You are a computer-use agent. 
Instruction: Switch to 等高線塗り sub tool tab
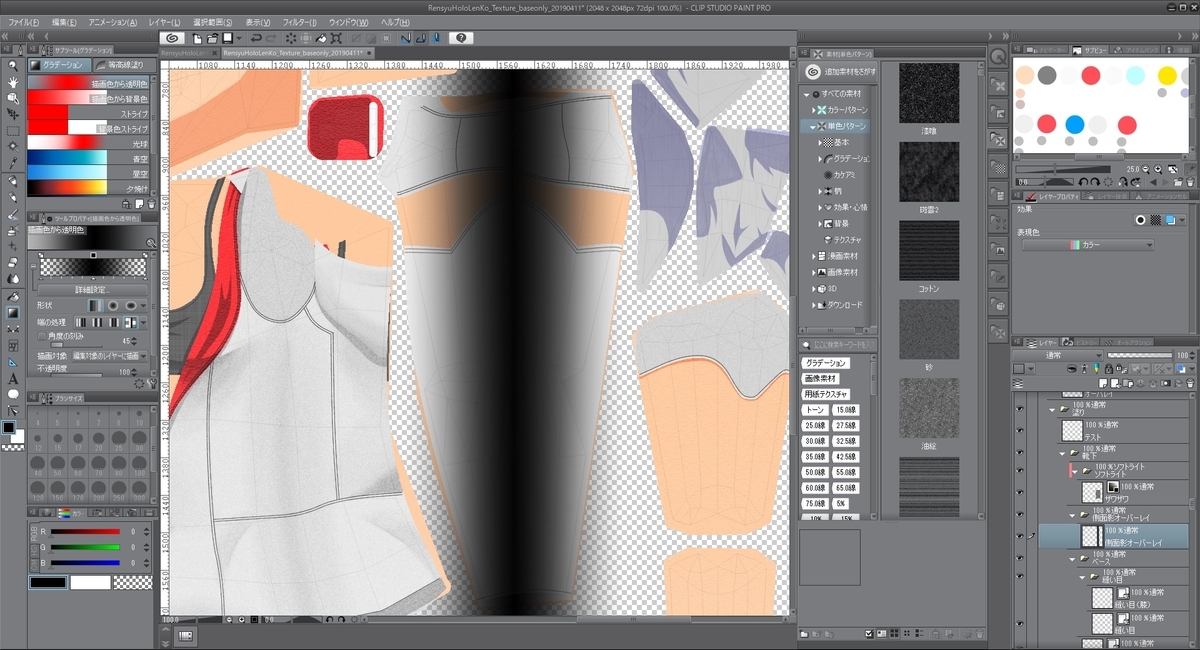coord(123,64)
